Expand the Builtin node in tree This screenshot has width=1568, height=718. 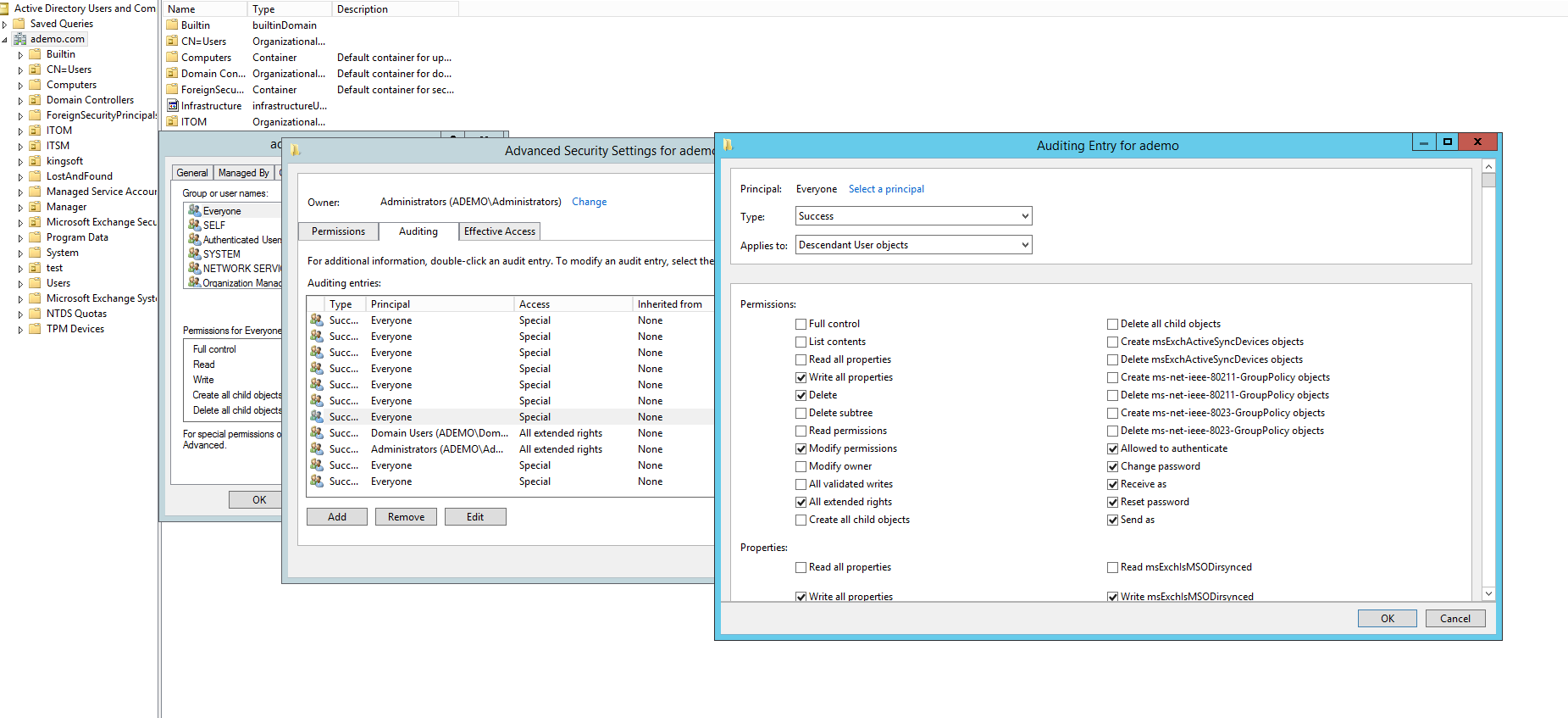[20, 55]
